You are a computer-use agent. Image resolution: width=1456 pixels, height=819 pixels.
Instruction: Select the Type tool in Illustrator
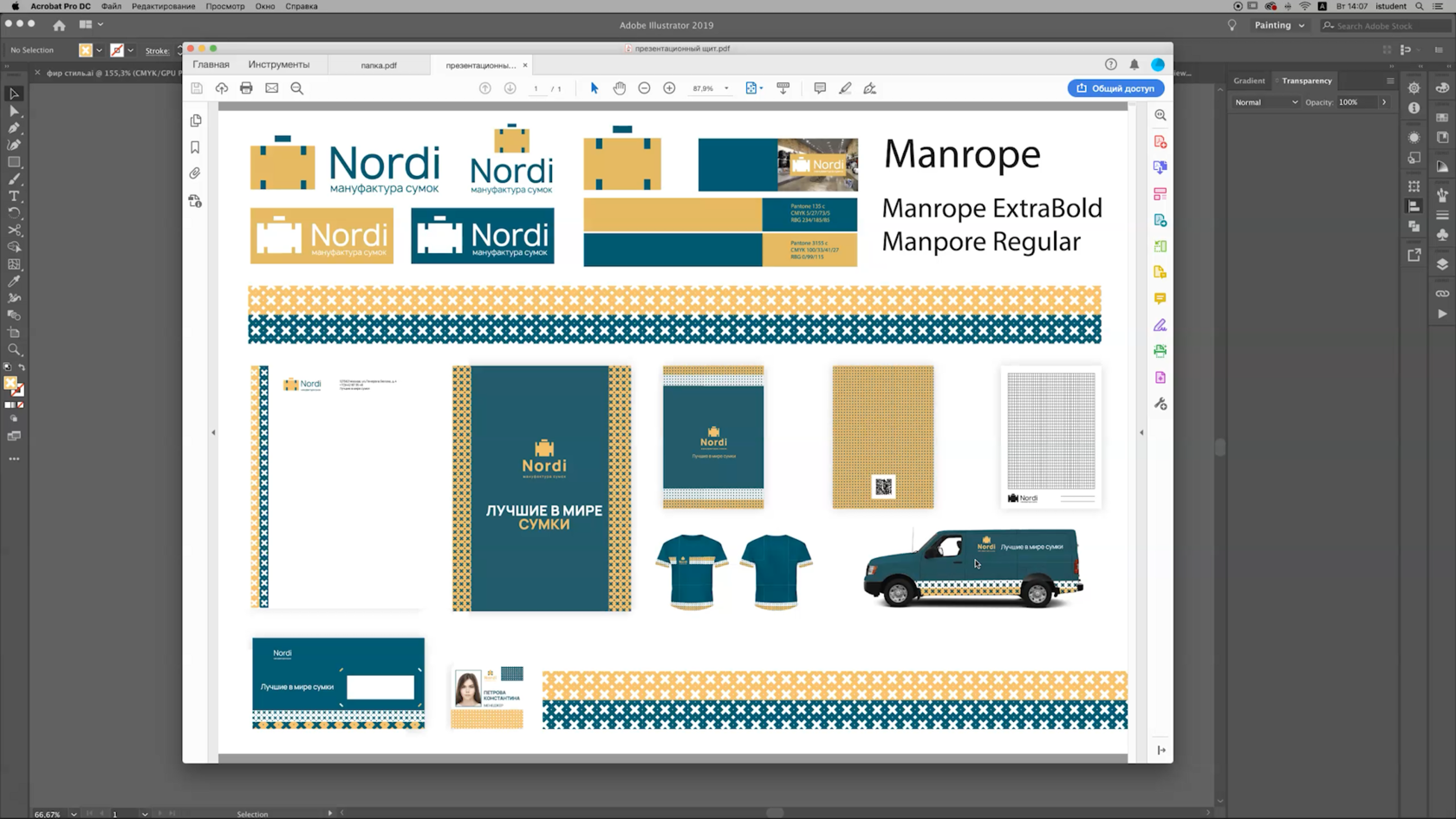tap(14, 196)
